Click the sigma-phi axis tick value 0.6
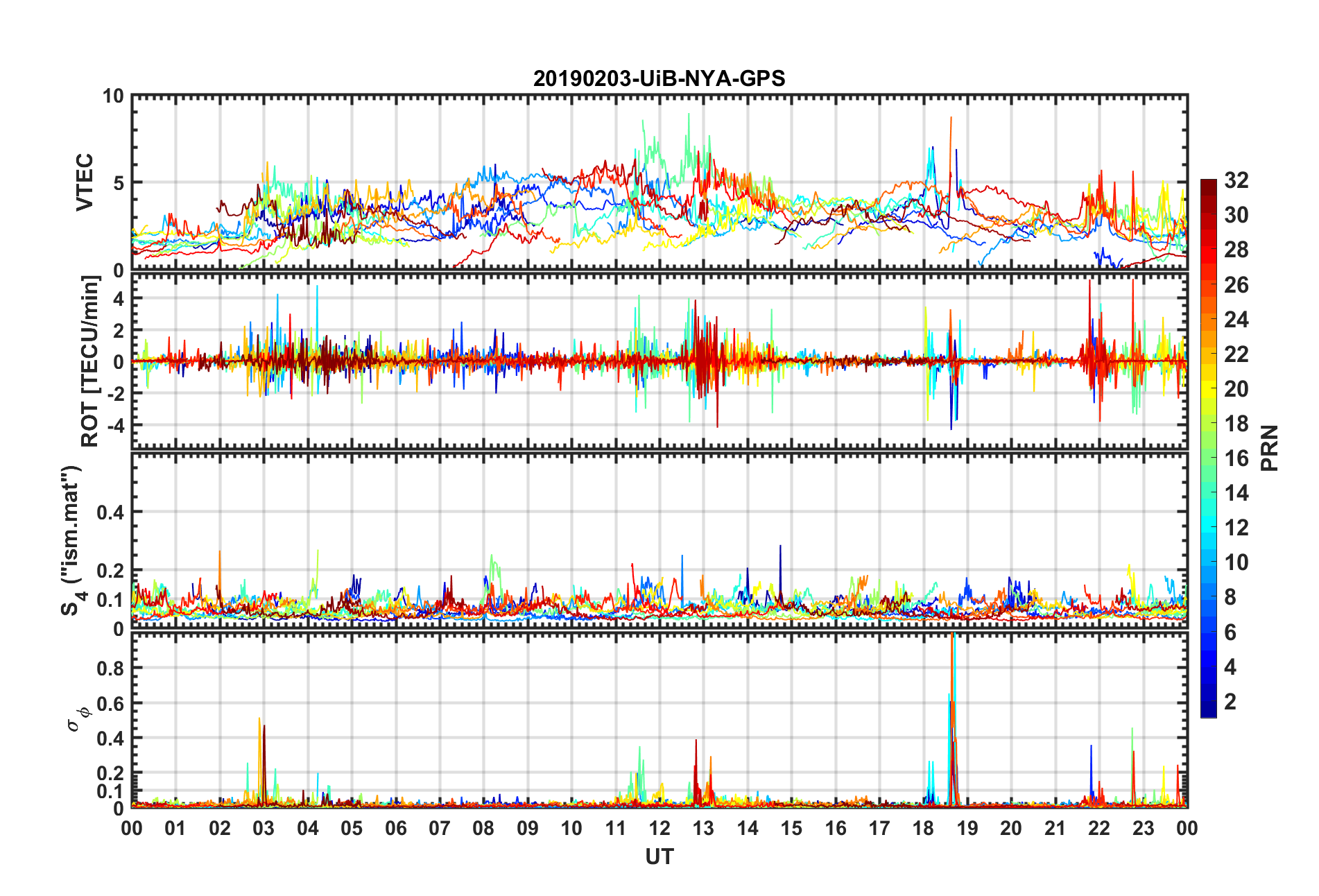The width and height of the screenshot is (1319, 896). 110,703
